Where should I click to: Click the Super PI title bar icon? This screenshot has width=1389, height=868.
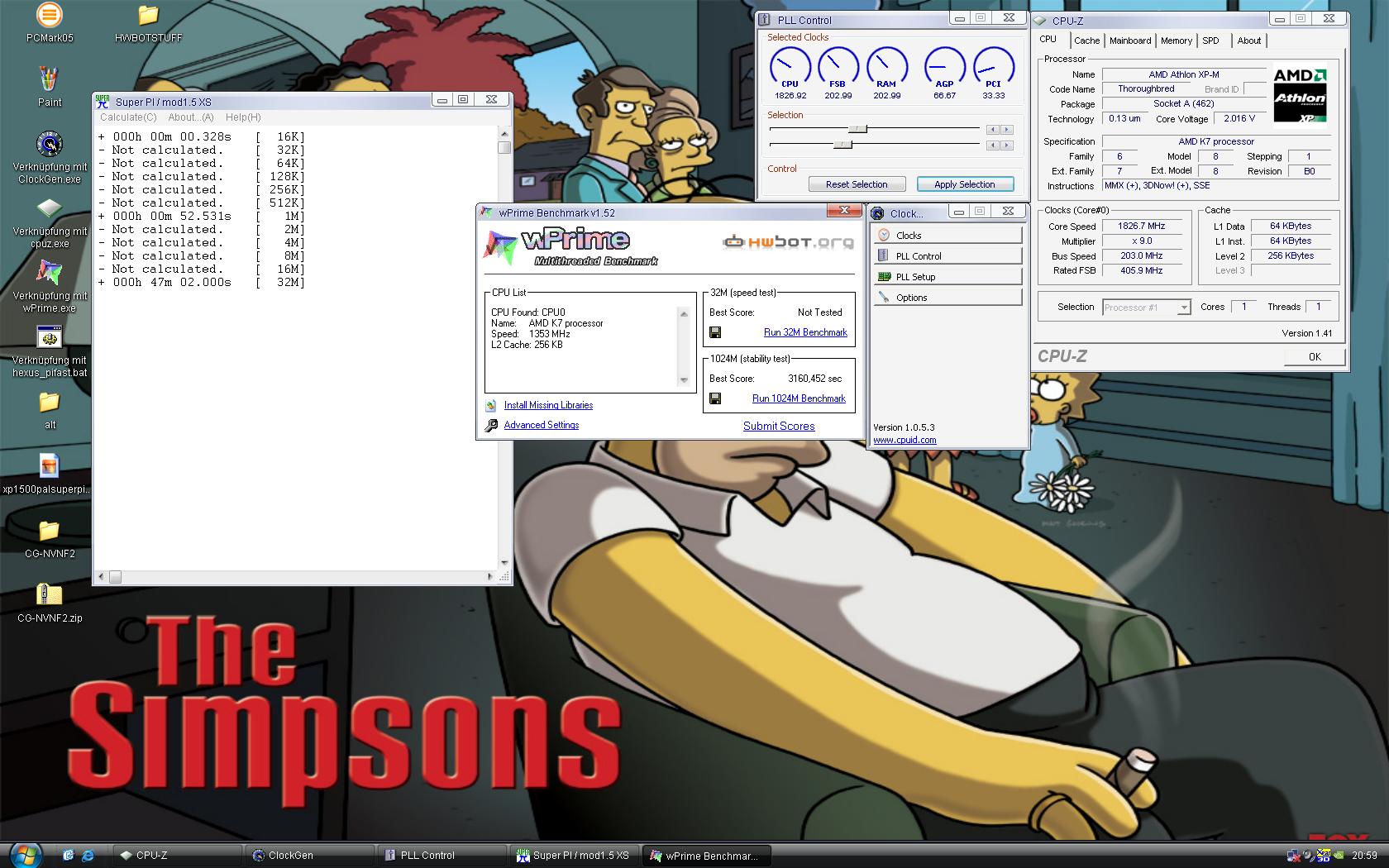tap(103, 102)
